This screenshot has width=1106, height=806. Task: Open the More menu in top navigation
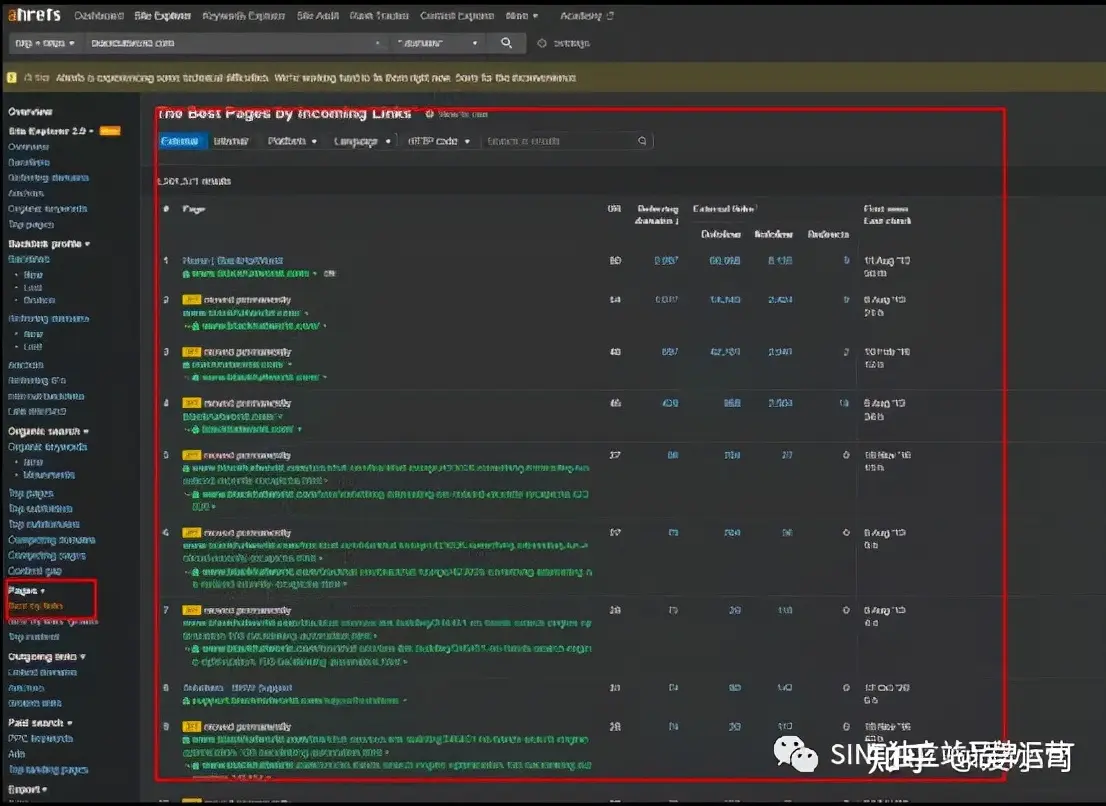521,16
